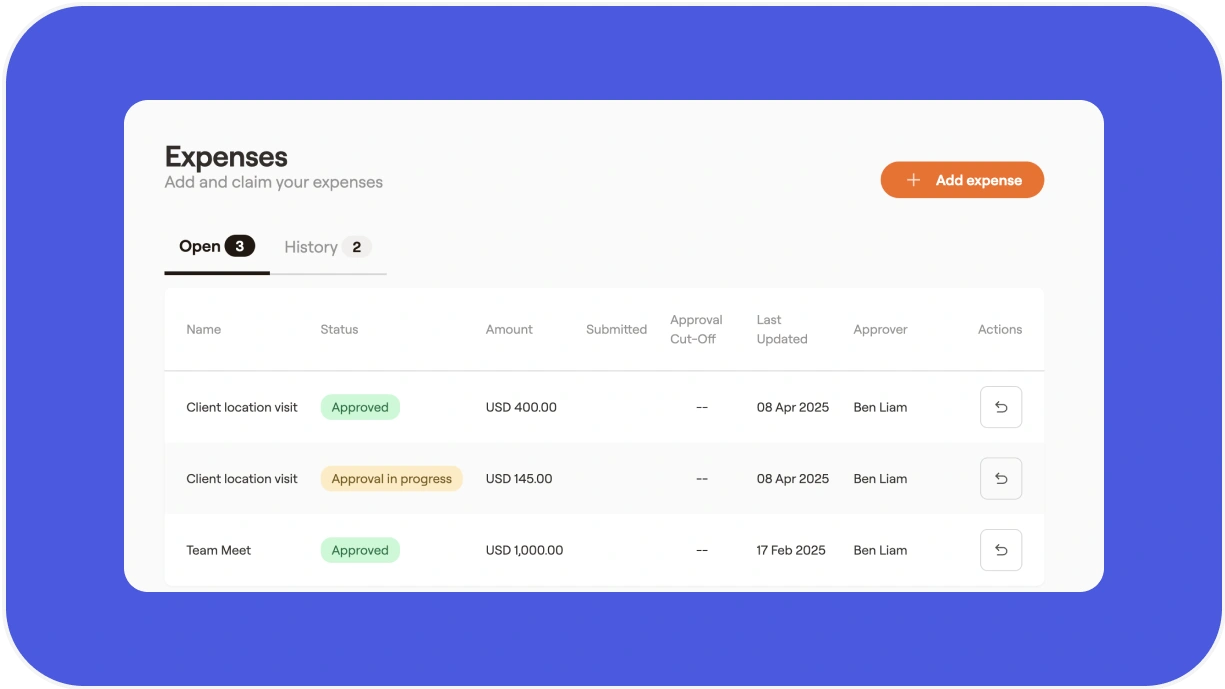Click the Last Updated column header
Screen dimensions: 1225x689
782,329
